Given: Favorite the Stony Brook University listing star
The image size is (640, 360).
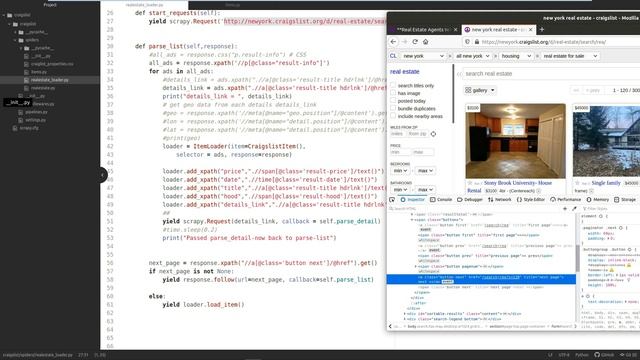Looking at the screenshot, I should pos(470,183).
